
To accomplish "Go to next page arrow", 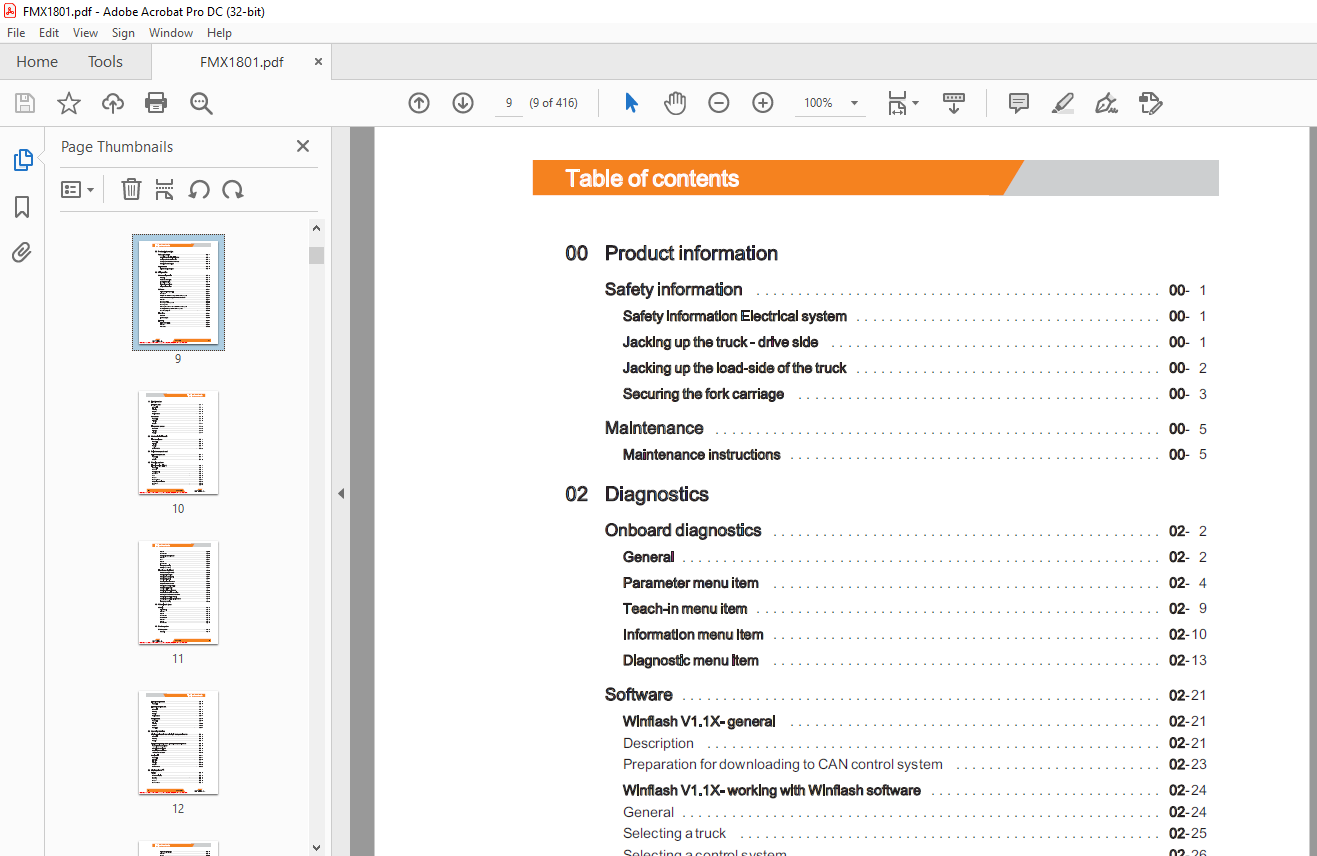I will (x=463, y=103).
